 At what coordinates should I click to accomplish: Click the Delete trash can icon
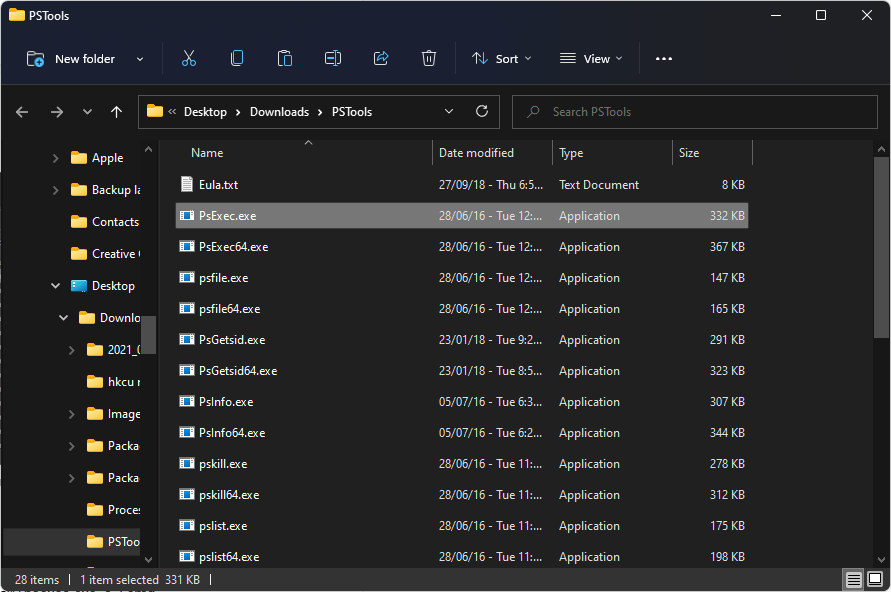[x=429, y=59]
